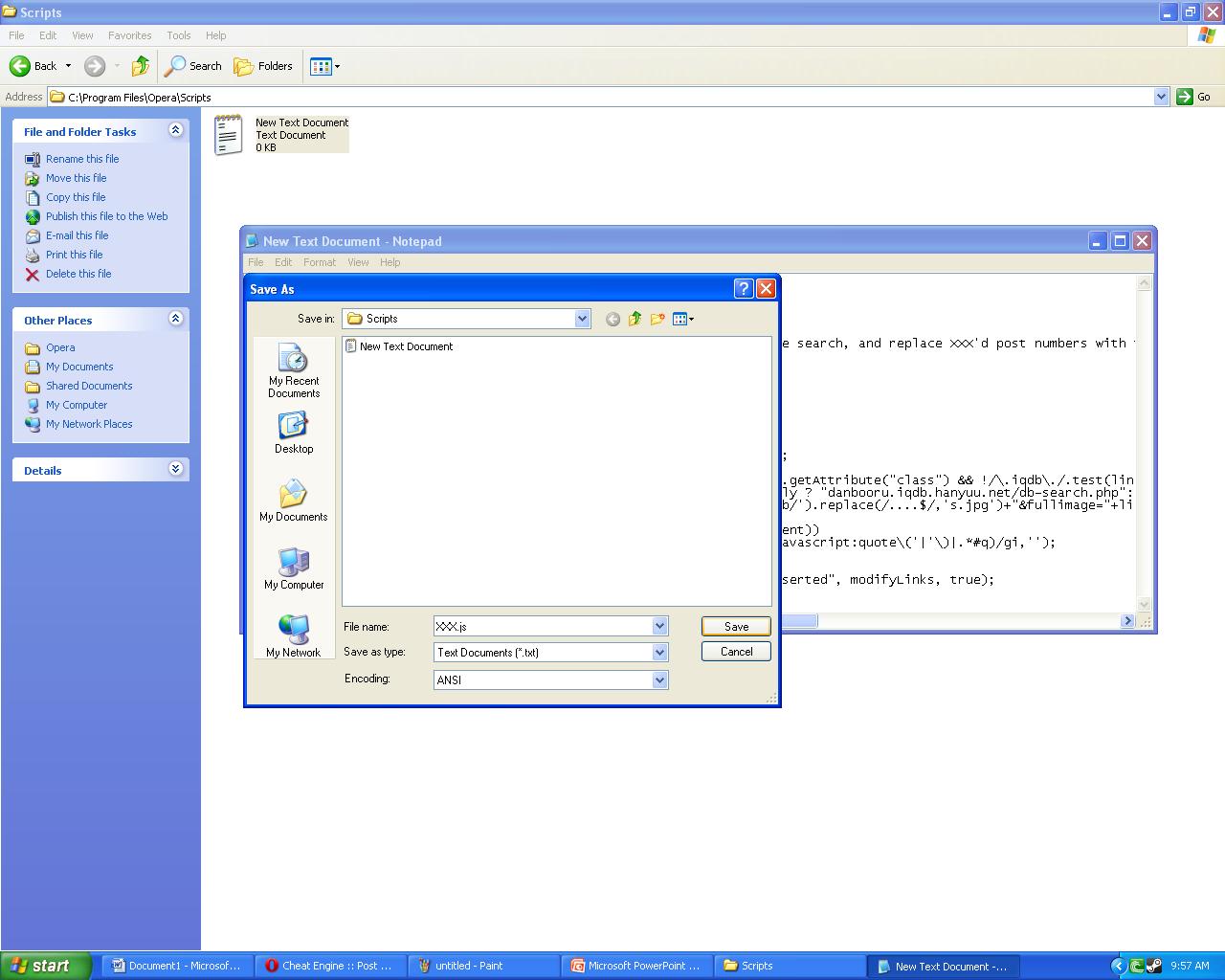Open Shared Documents in Other Places
The height and width of the screenshot is (980, 1225).
pyautogui.click(x=89, y=386)
